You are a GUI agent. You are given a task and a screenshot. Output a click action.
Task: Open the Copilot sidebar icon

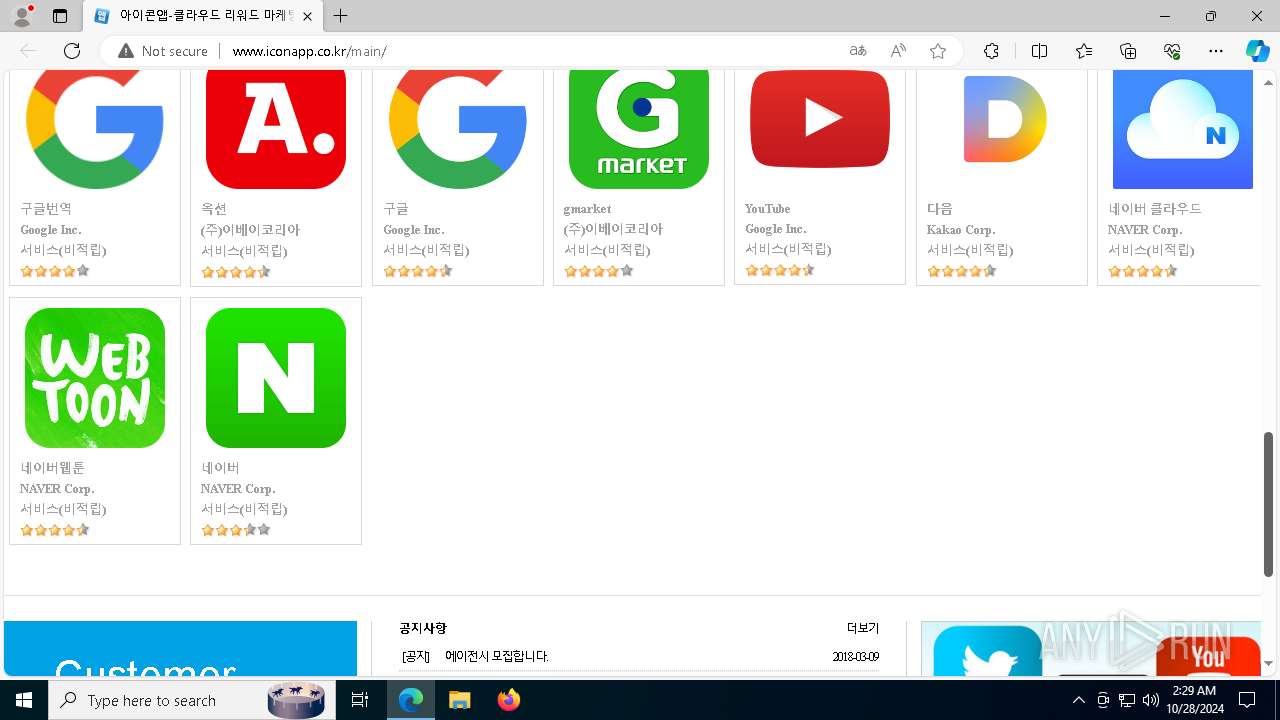coord(1257,51)
